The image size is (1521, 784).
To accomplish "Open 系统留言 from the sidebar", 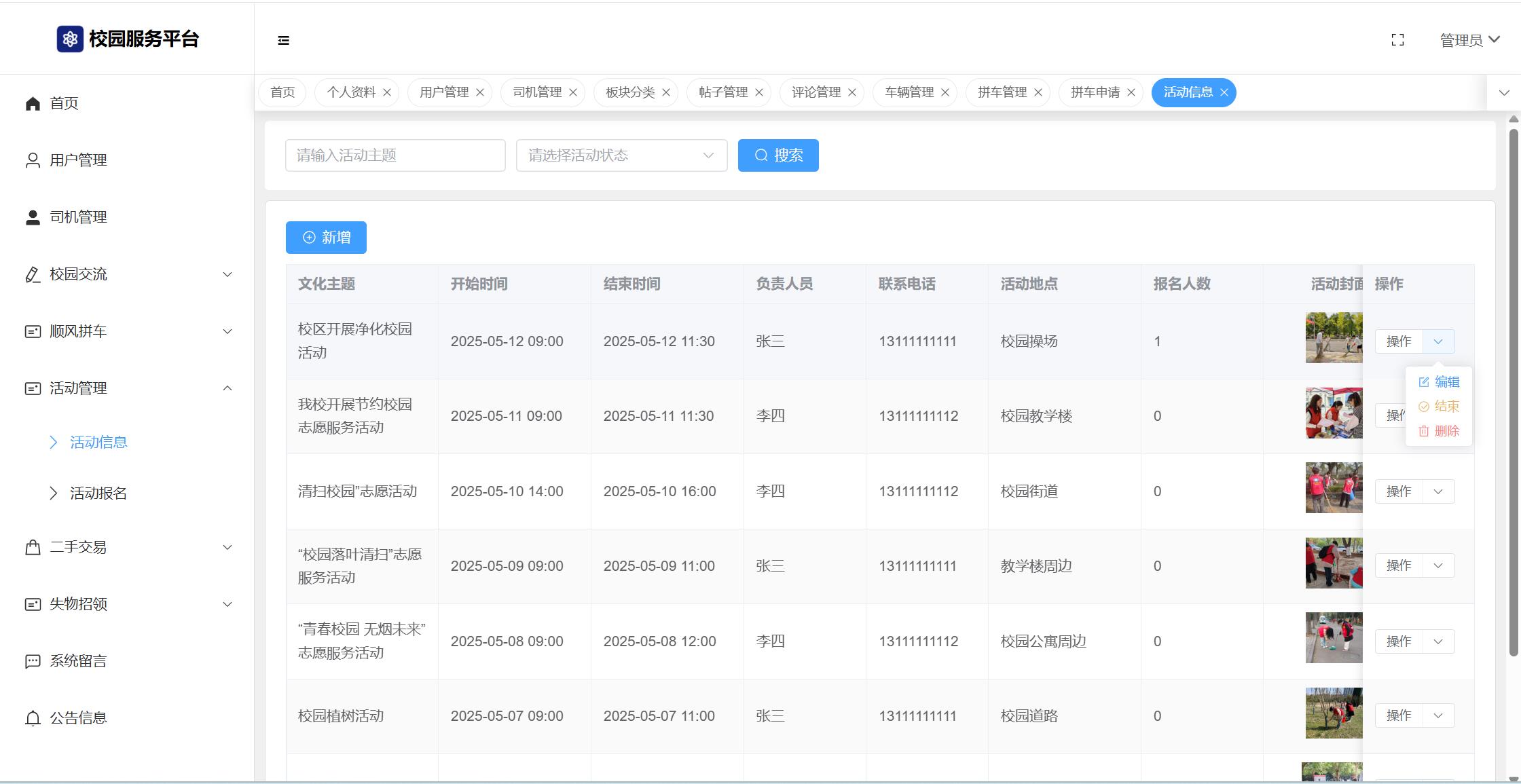I will click(77, 661).
